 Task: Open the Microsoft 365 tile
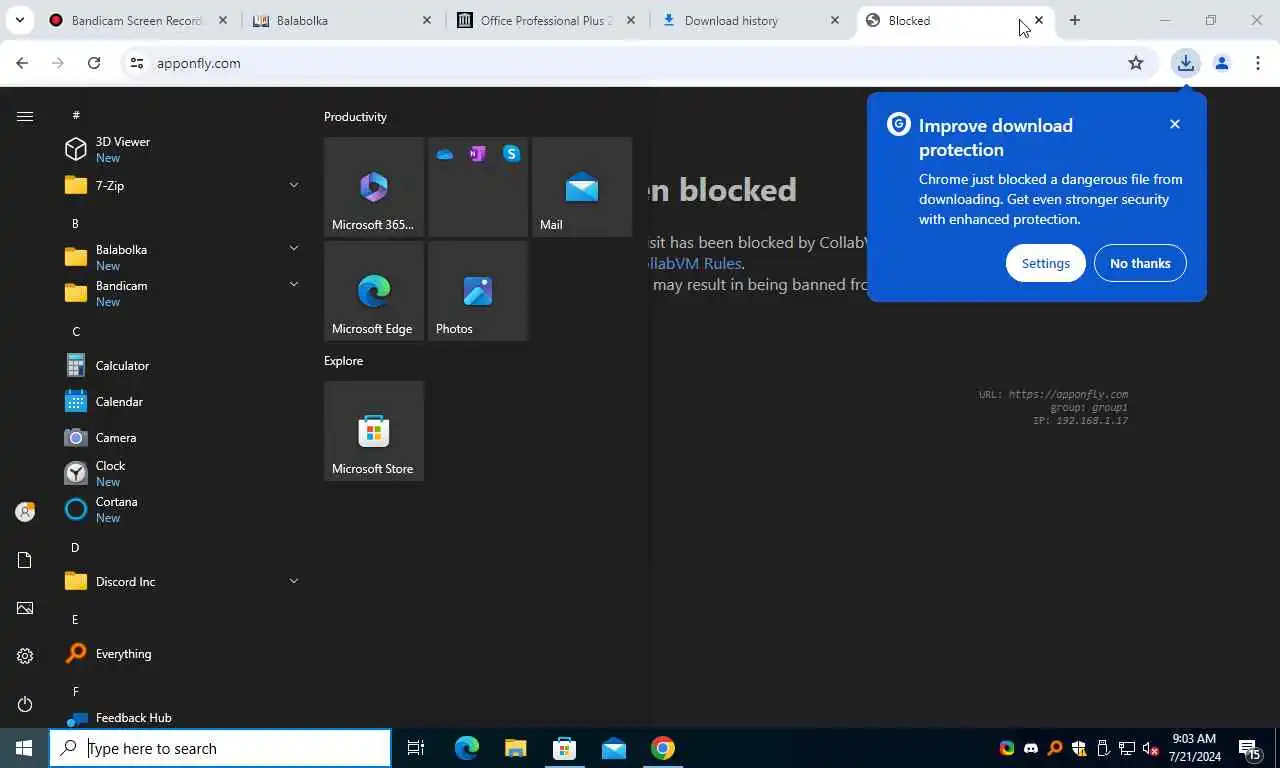374,187
